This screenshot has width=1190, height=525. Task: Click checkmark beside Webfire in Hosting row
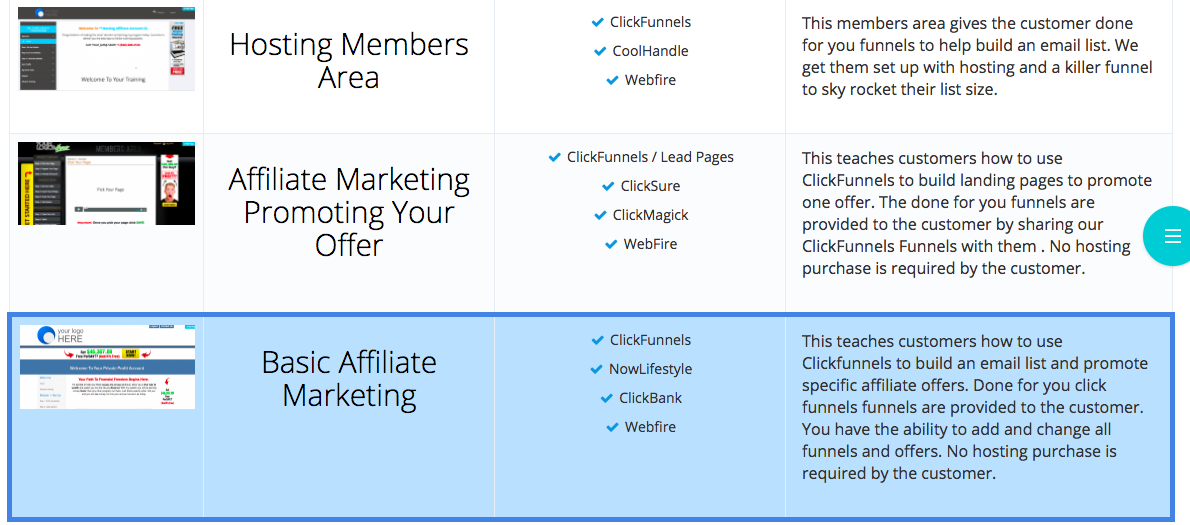point(612,80)
